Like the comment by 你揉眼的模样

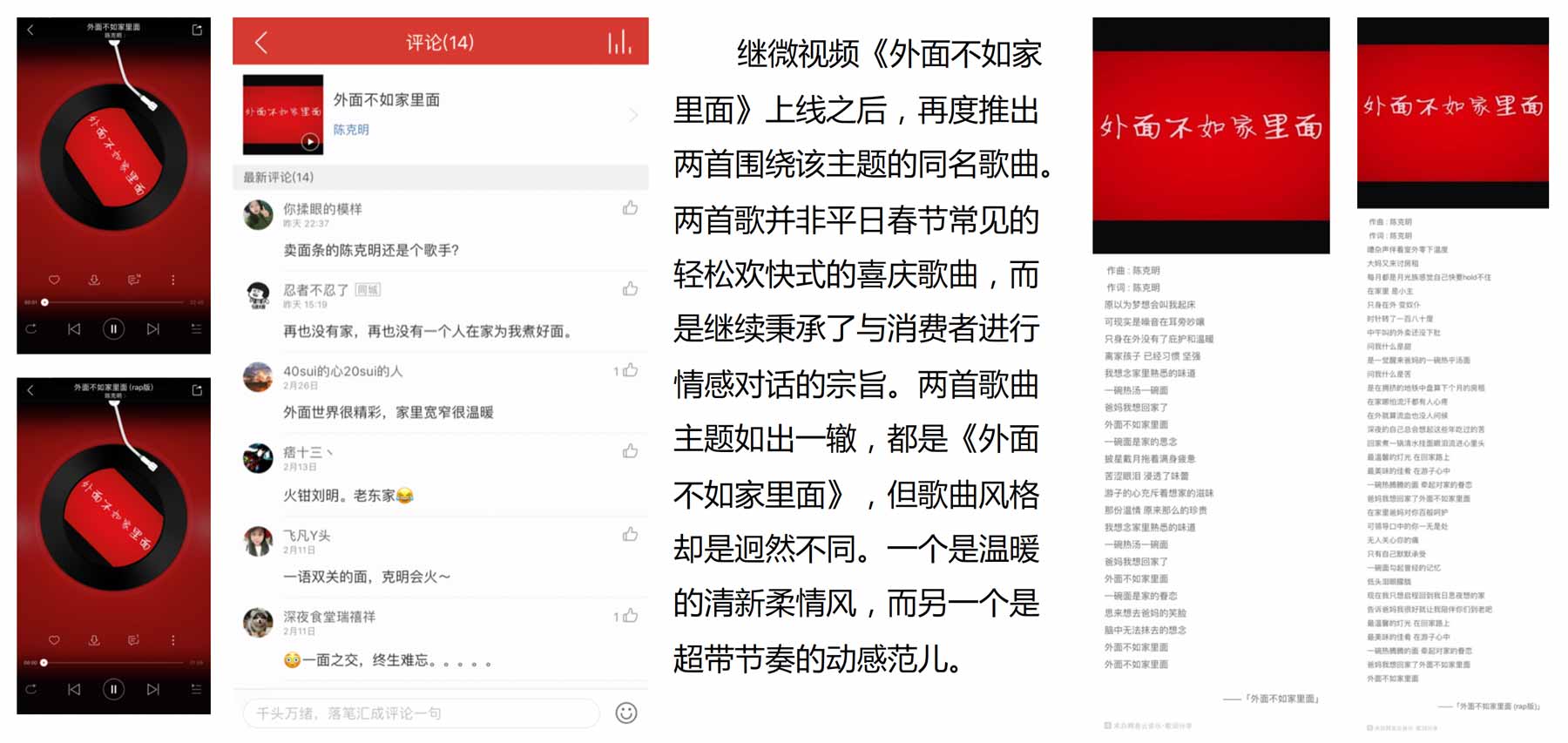[x=630, y=208]
